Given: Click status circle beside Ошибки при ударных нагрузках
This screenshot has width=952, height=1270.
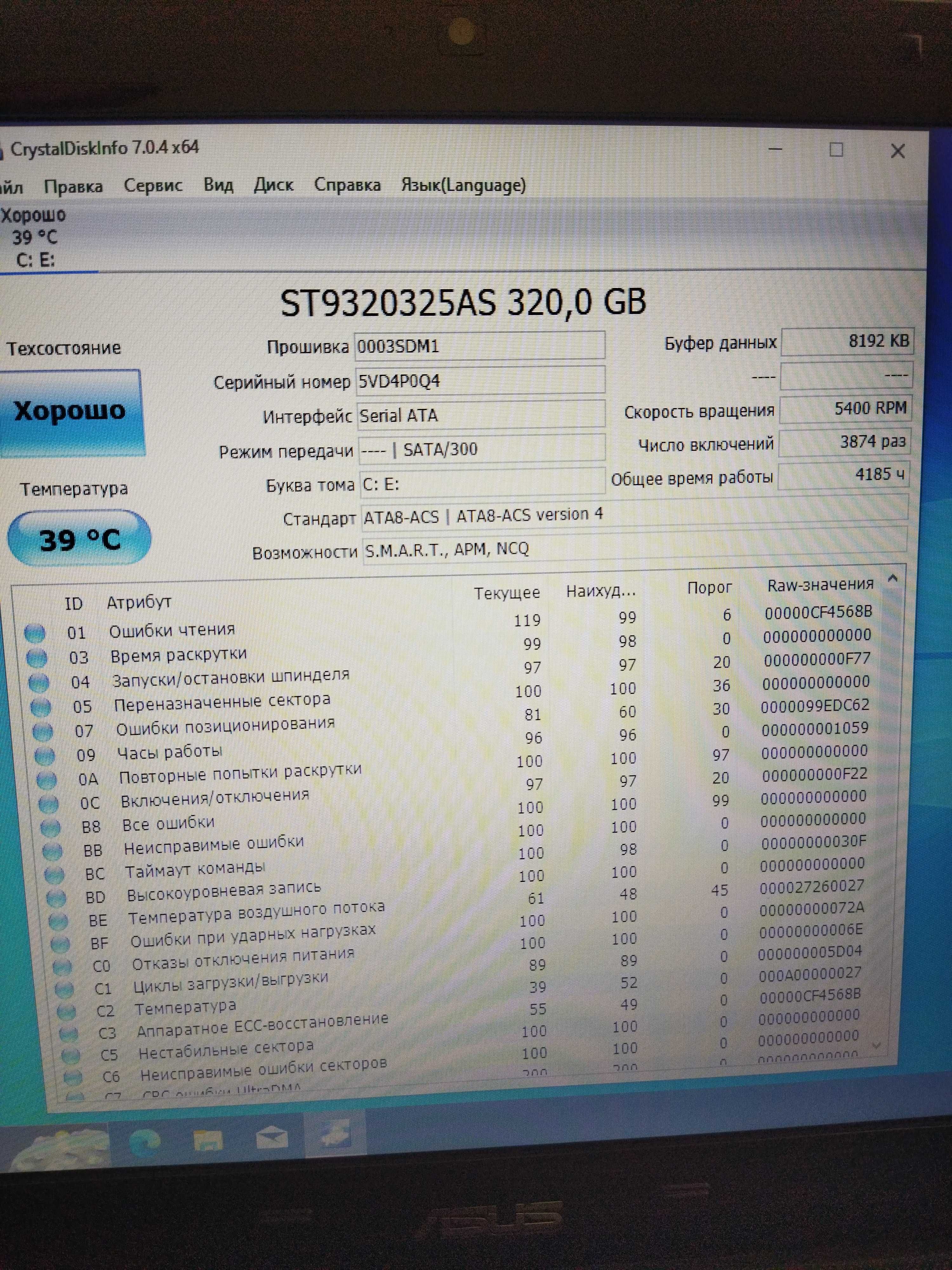Looking at the screenshot, I should click(60, 944).
